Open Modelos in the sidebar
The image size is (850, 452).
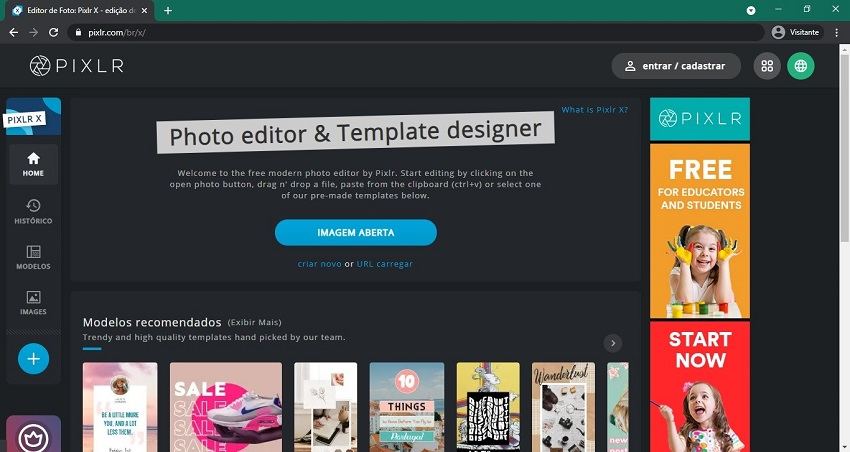pos(33,257)
